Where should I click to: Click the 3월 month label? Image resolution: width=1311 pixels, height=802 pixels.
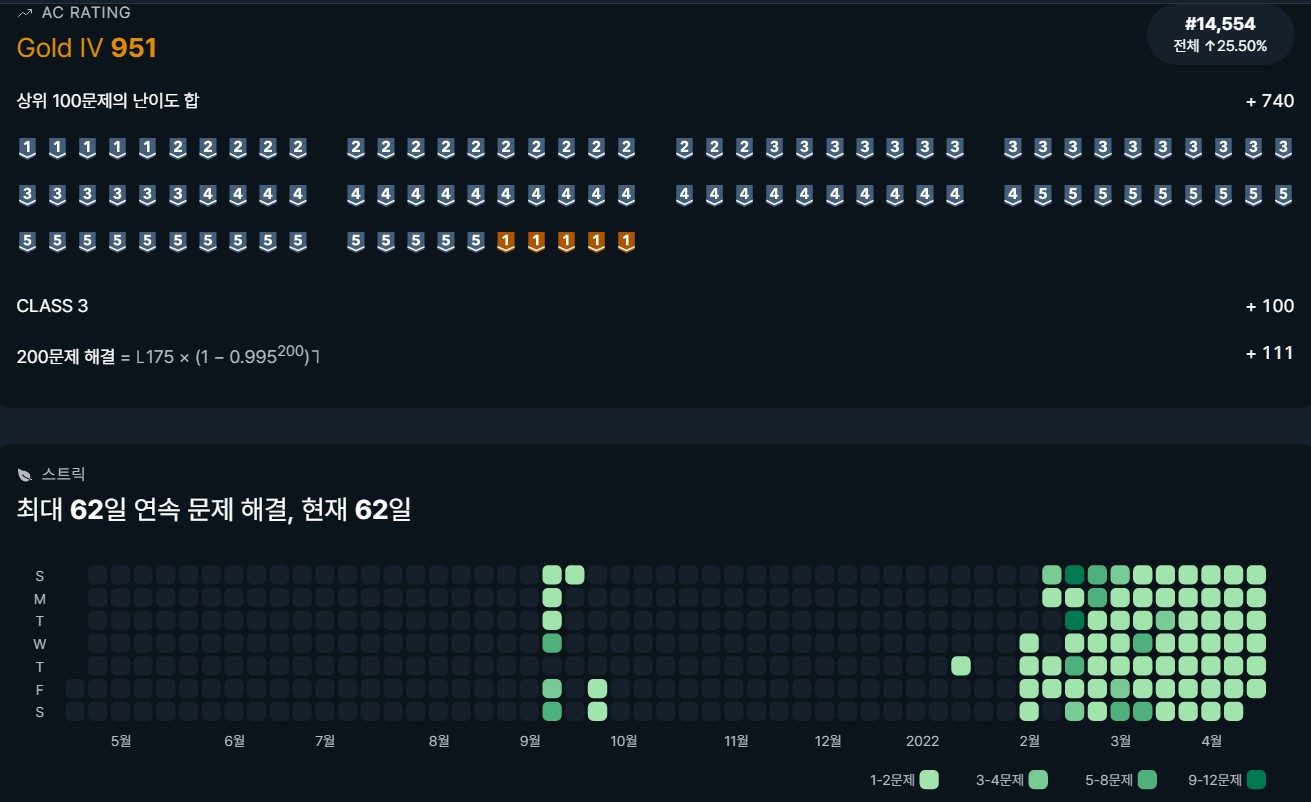coord(1121,741)
